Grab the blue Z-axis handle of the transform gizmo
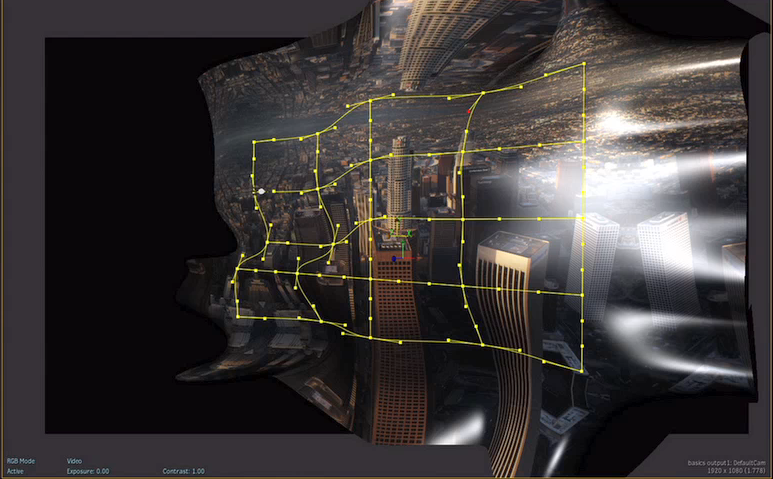This screenshot has width=773, height=479. coord(393,259)
